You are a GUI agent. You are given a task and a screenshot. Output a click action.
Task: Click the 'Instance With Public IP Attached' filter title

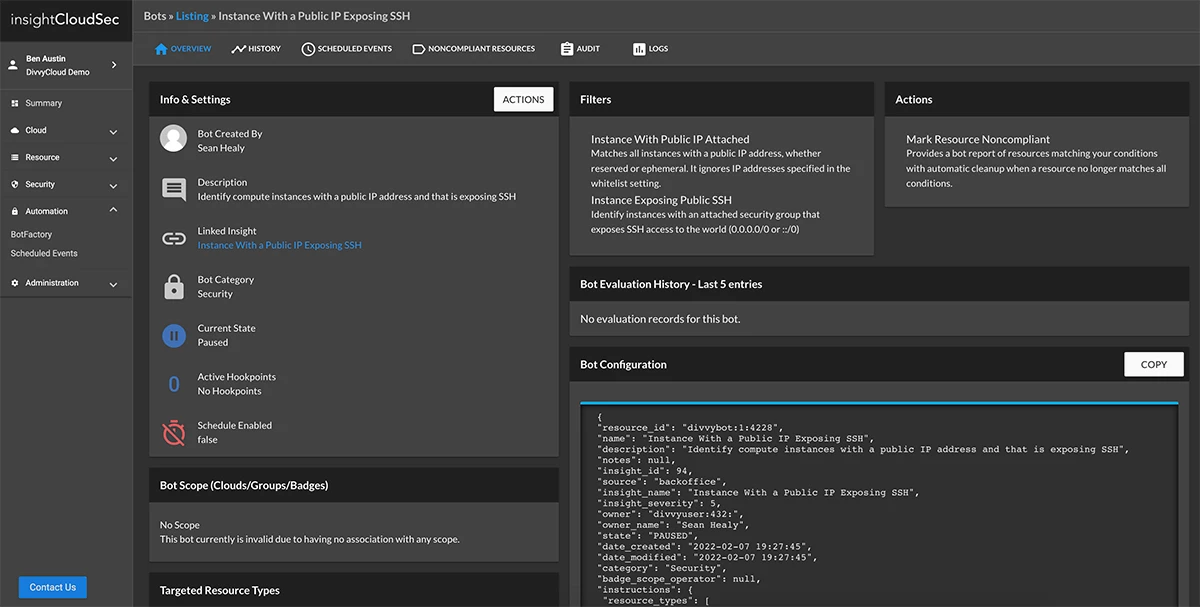click(670, 139)
